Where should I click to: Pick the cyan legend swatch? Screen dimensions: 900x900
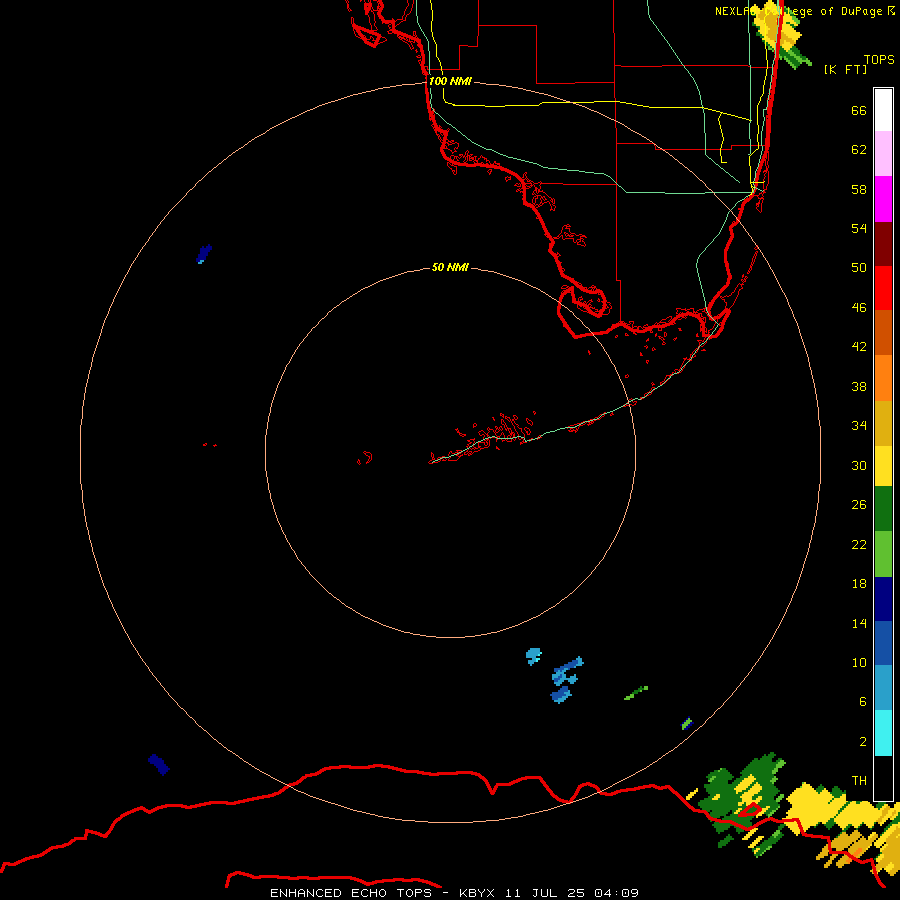883,733
